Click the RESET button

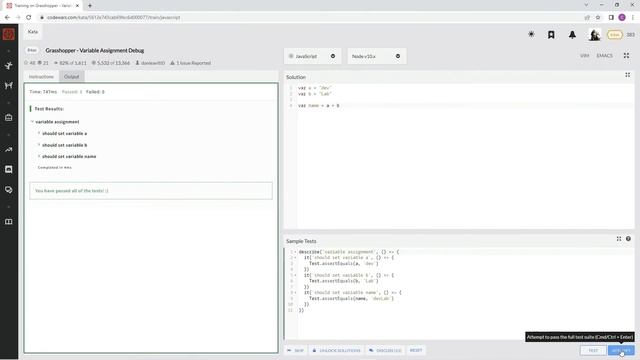[x=416, y=350]
